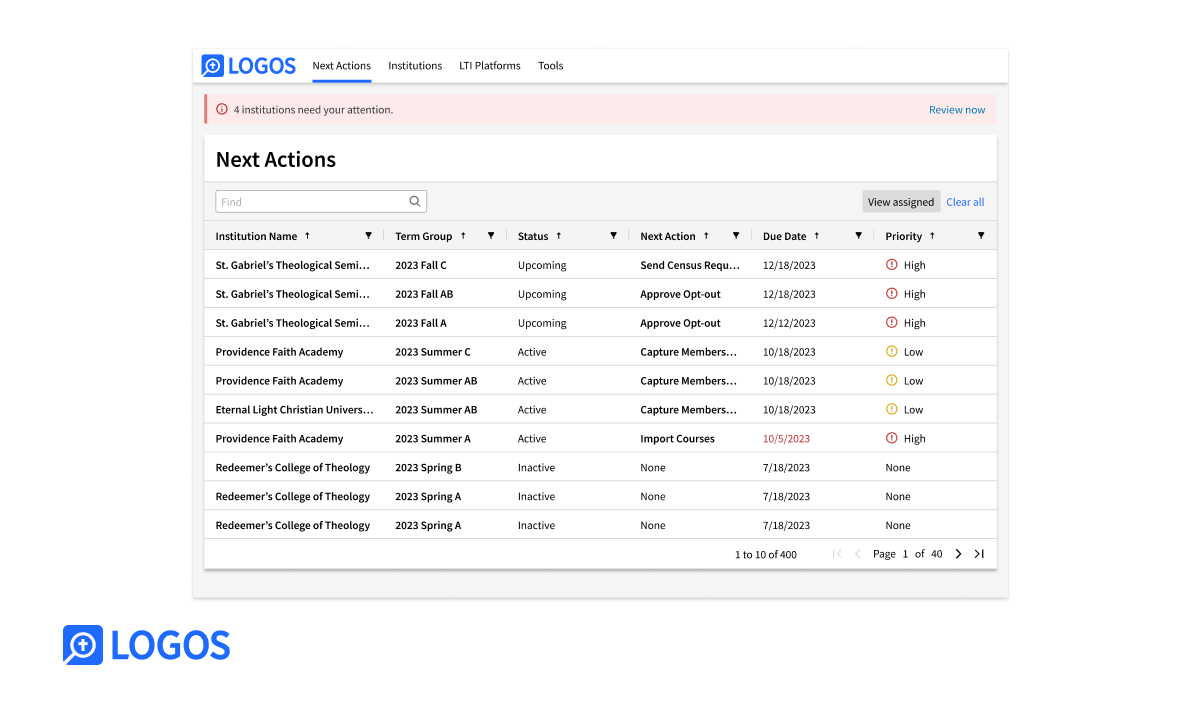
Task: Go to next page chevron
Action: coord(958,554)
